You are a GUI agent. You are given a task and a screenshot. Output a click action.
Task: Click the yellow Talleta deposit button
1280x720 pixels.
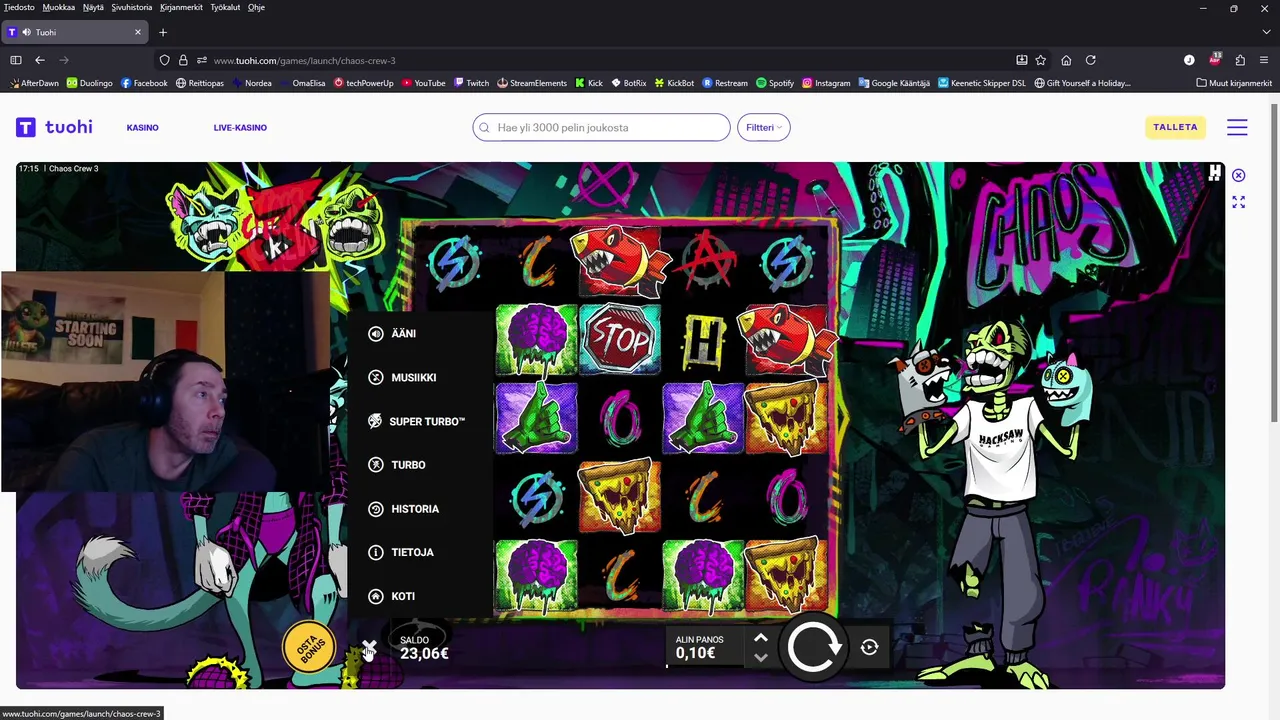click(1175, 127)
